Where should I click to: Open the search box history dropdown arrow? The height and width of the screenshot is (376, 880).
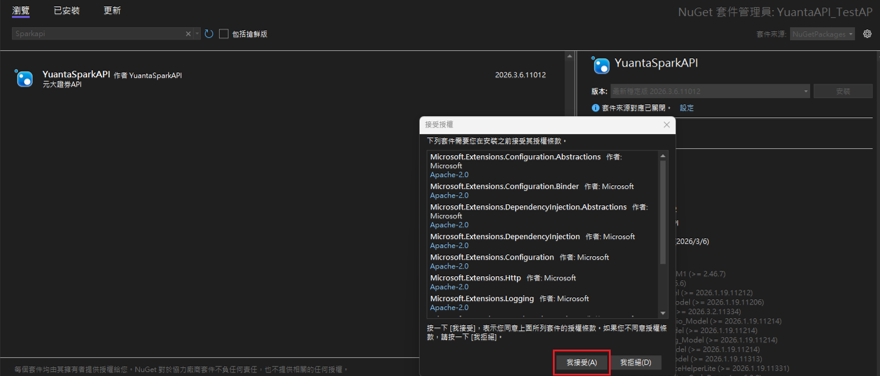point(197,34)
